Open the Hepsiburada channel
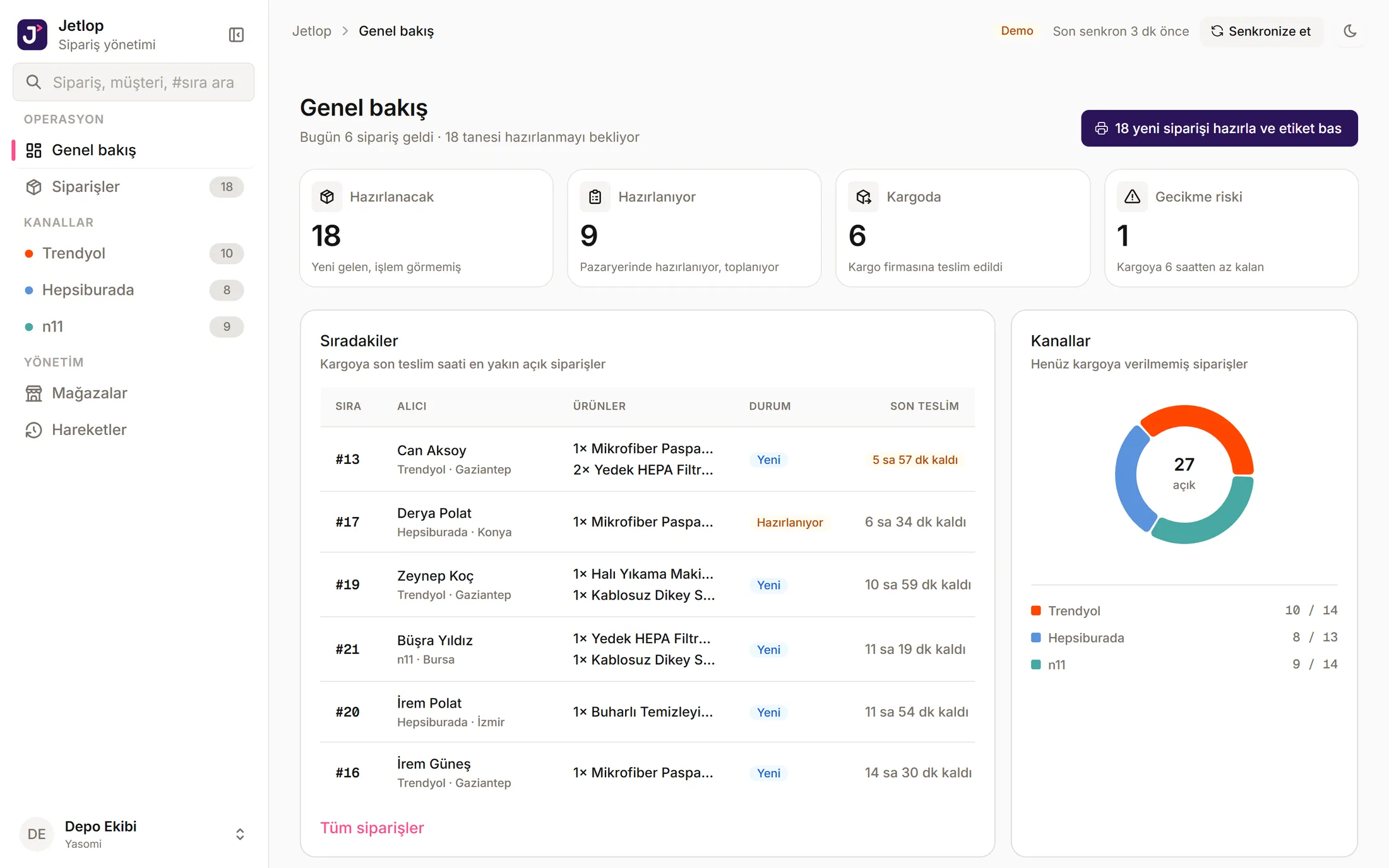Screen dimensions: 1389x868 pos(134,290)
